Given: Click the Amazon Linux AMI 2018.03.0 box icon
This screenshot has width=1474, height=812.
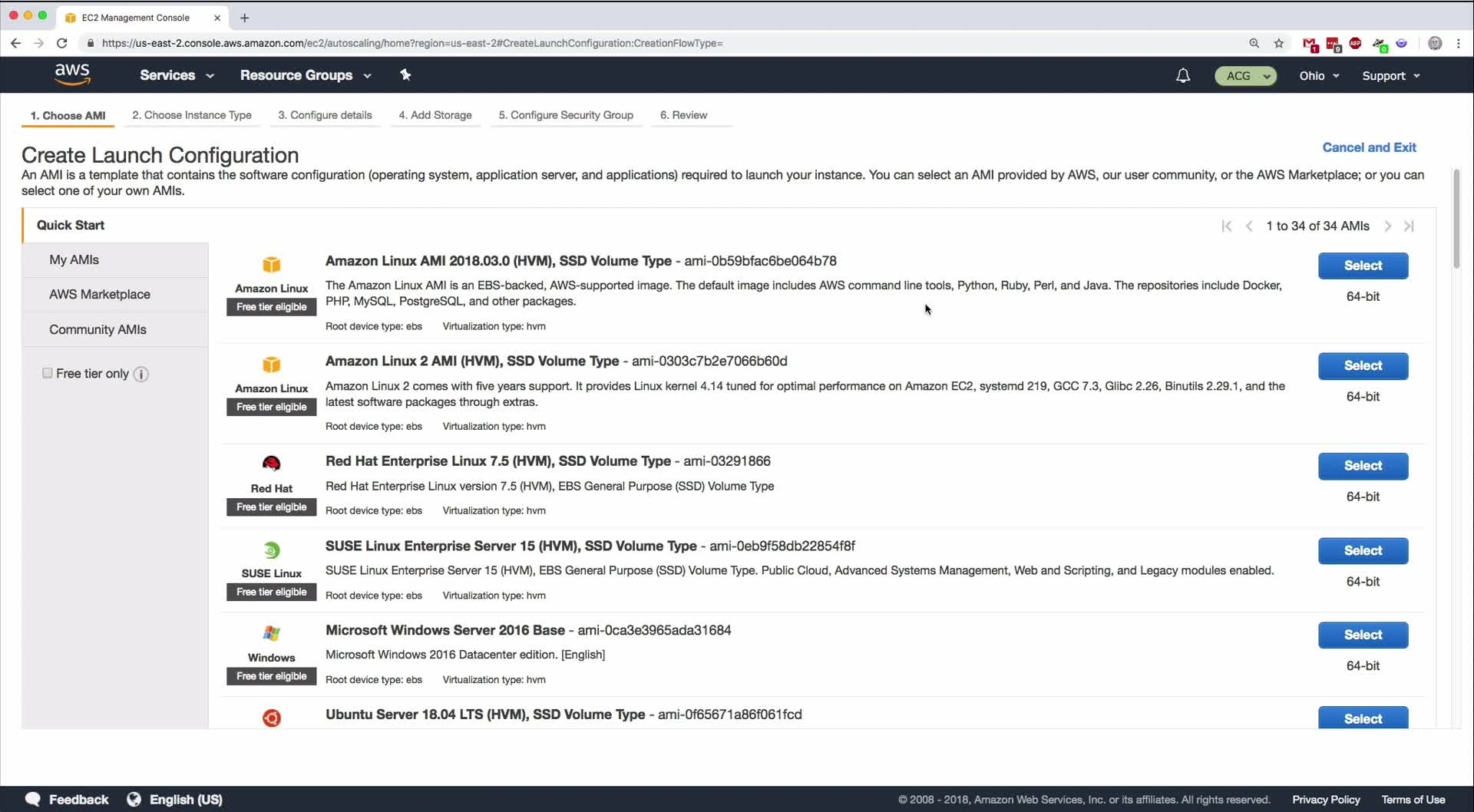Looking at the screenshot, I should 272,265.
